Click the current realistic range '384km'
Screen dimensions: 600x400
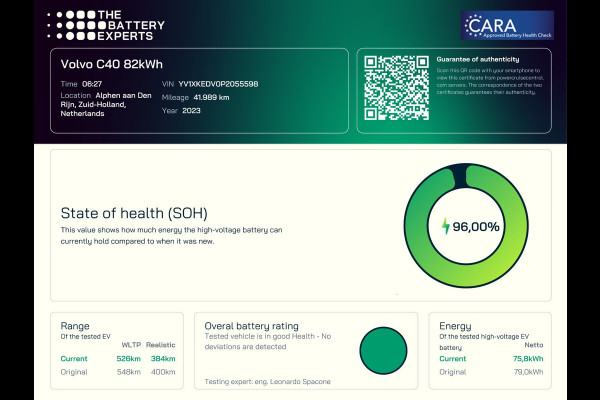coord(163,359)
